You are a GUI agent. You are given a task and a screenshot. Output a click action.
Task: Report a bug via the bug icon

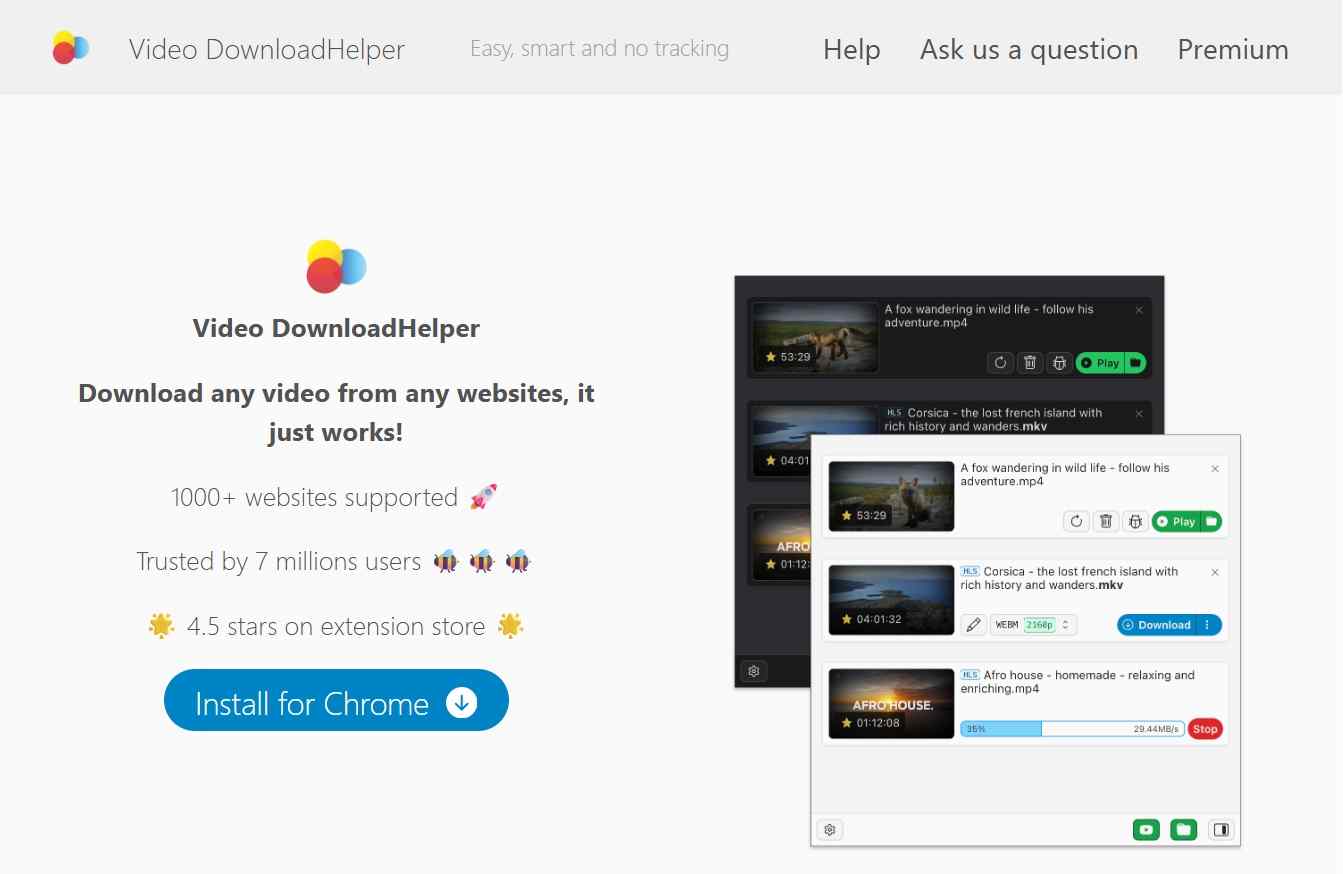pyautogui.click(x=1135, y=521)
